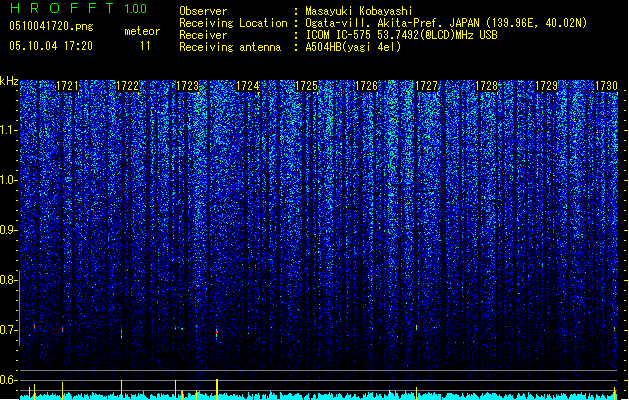The image size is (629, 400).
Task: Click the 0.8 kHz axis label
Action: [x=9, y=280]
